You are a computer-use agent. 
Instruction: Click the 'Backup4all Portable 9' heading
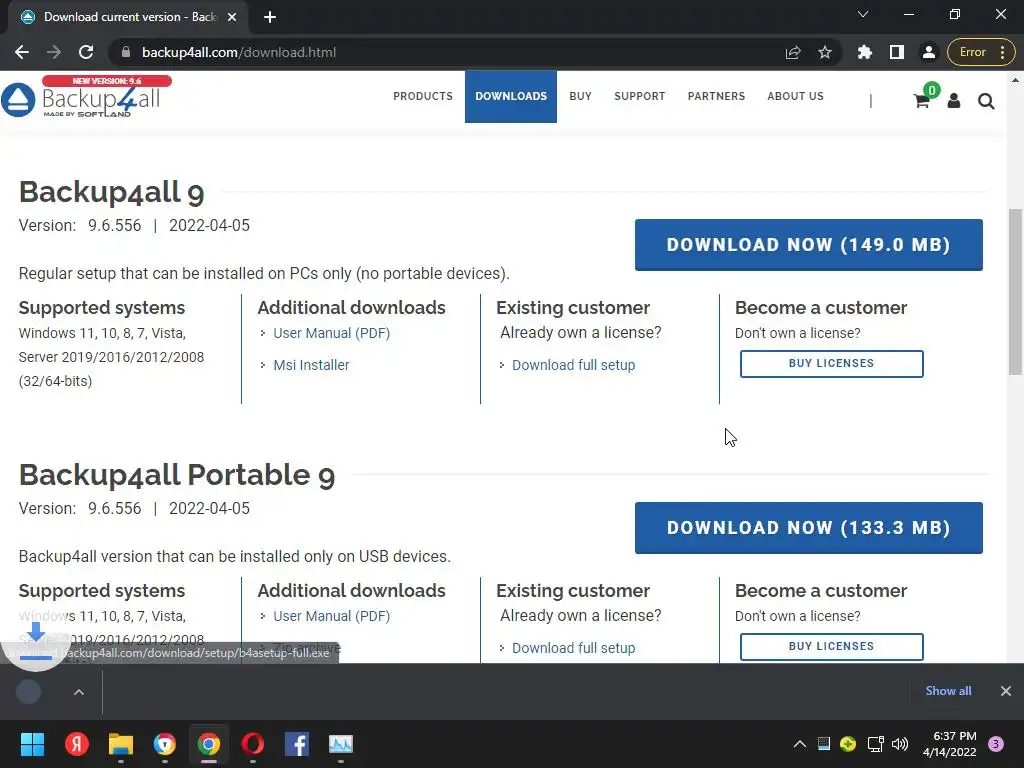pyautogui.click(x=177, y=475)
